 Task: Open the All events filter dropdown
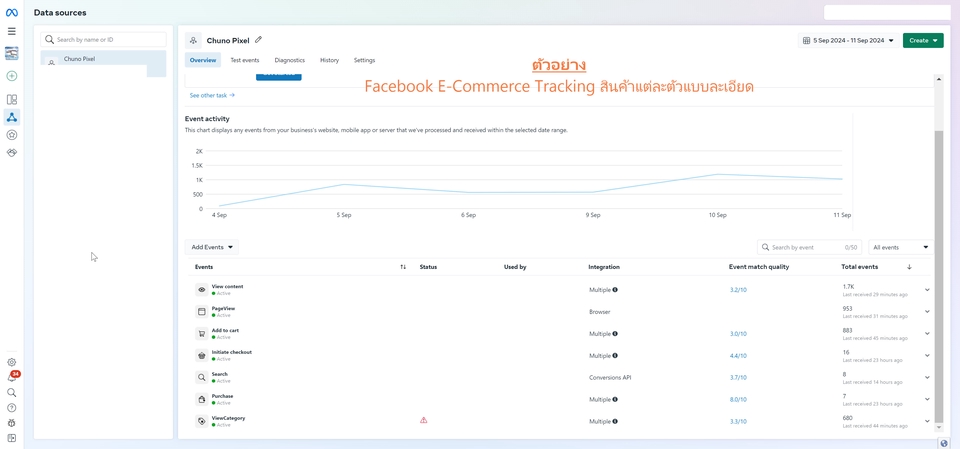coord(901,247)
